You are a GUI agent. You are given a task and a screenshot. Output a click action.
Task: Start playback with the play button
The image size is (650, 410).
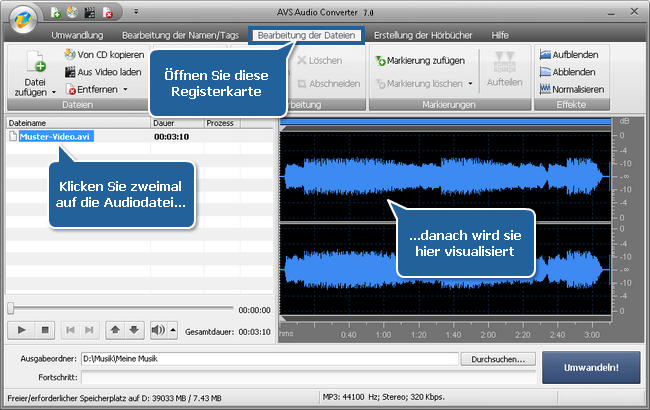(22, 330)
